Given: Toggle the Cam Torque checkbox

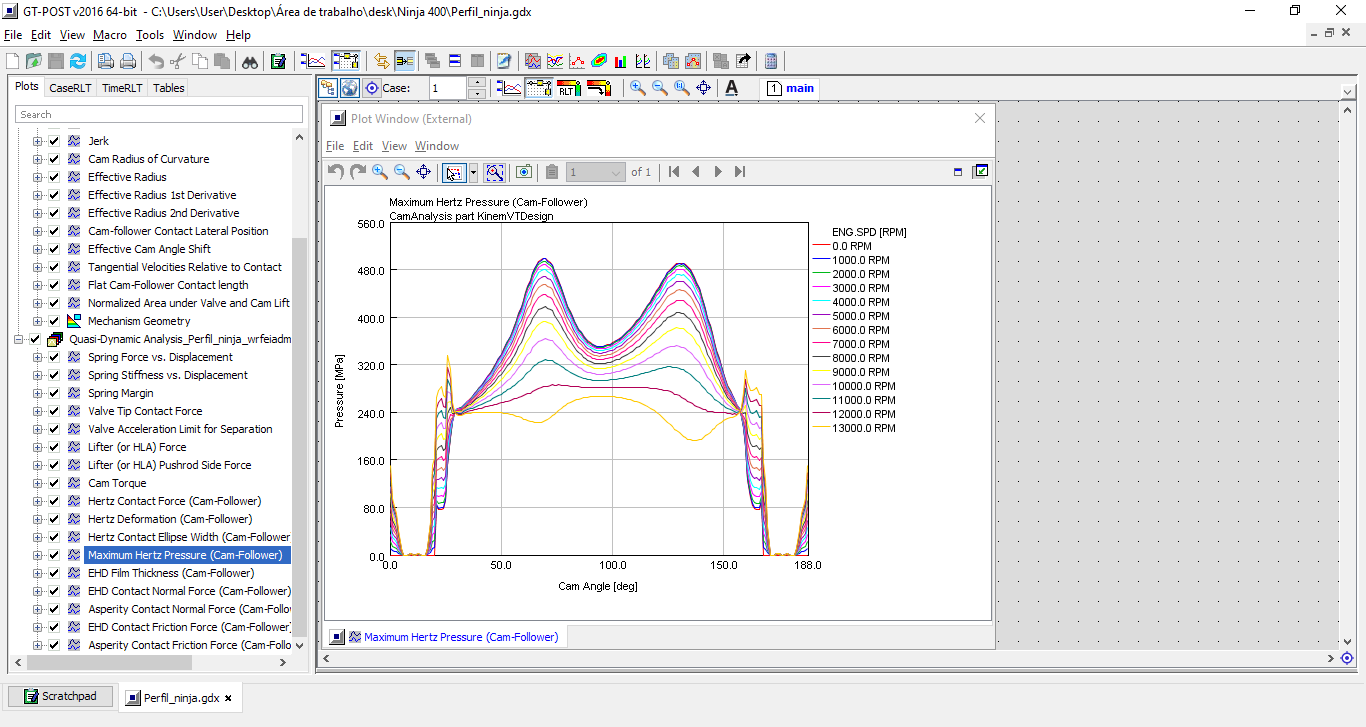Looking at the screenshot, I should coord(54,483).
